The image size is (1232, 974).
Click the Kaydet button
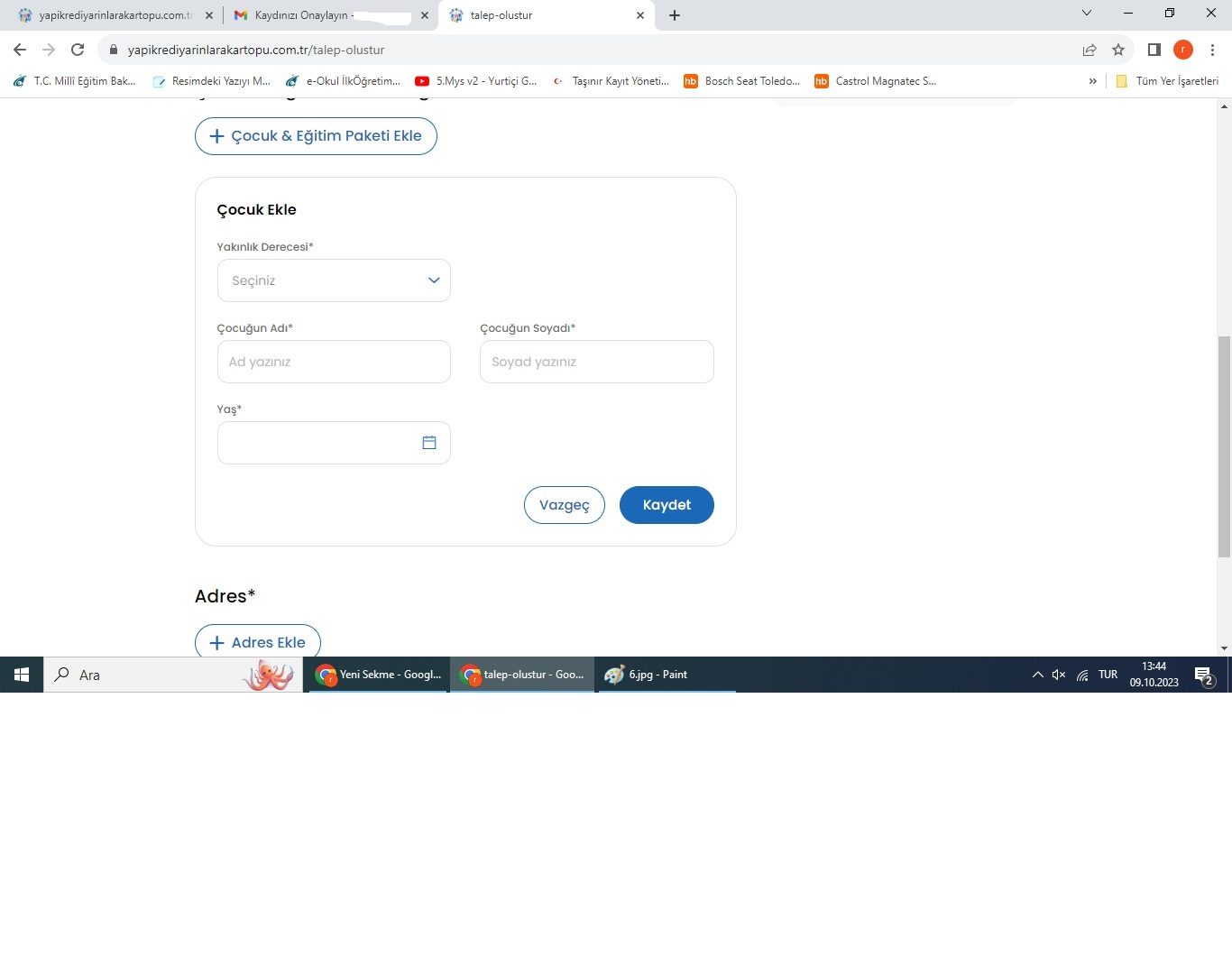(x=667, y=505)
